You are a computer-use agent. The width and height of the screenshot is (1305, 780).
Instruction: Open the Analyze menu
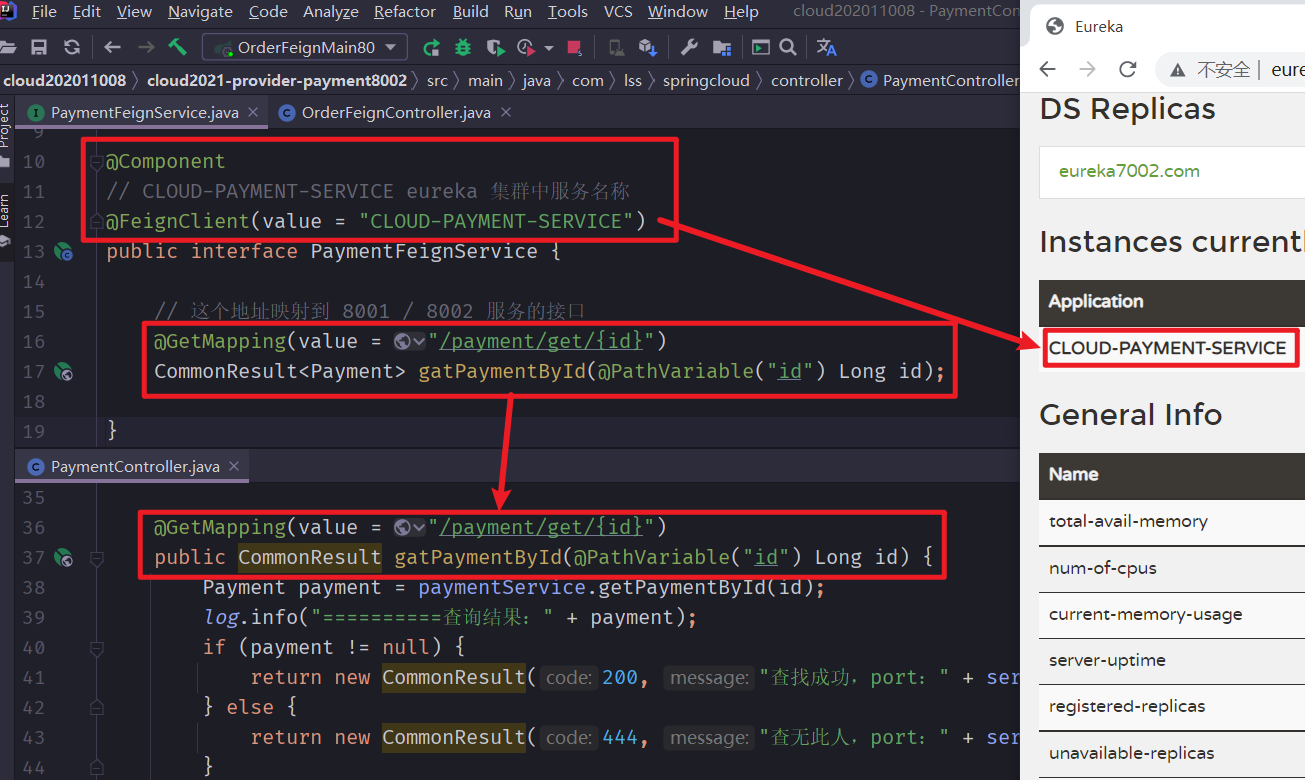tap(331, 12)
